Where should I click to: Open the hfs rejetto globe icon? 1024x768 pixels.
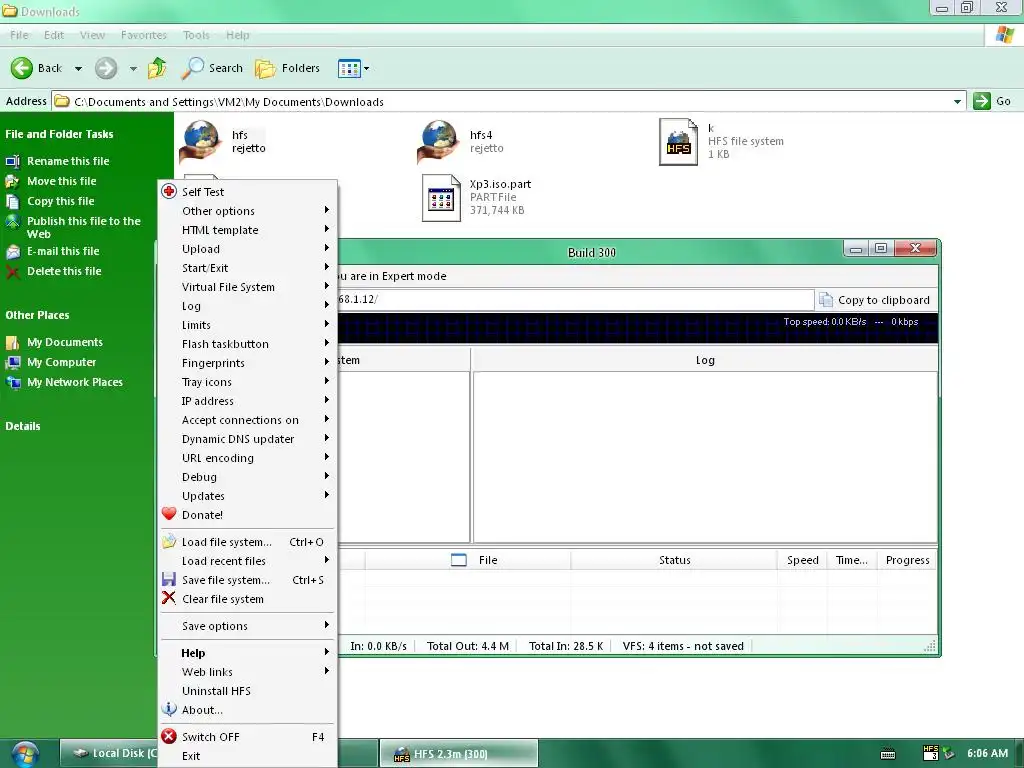pos(200,140)
